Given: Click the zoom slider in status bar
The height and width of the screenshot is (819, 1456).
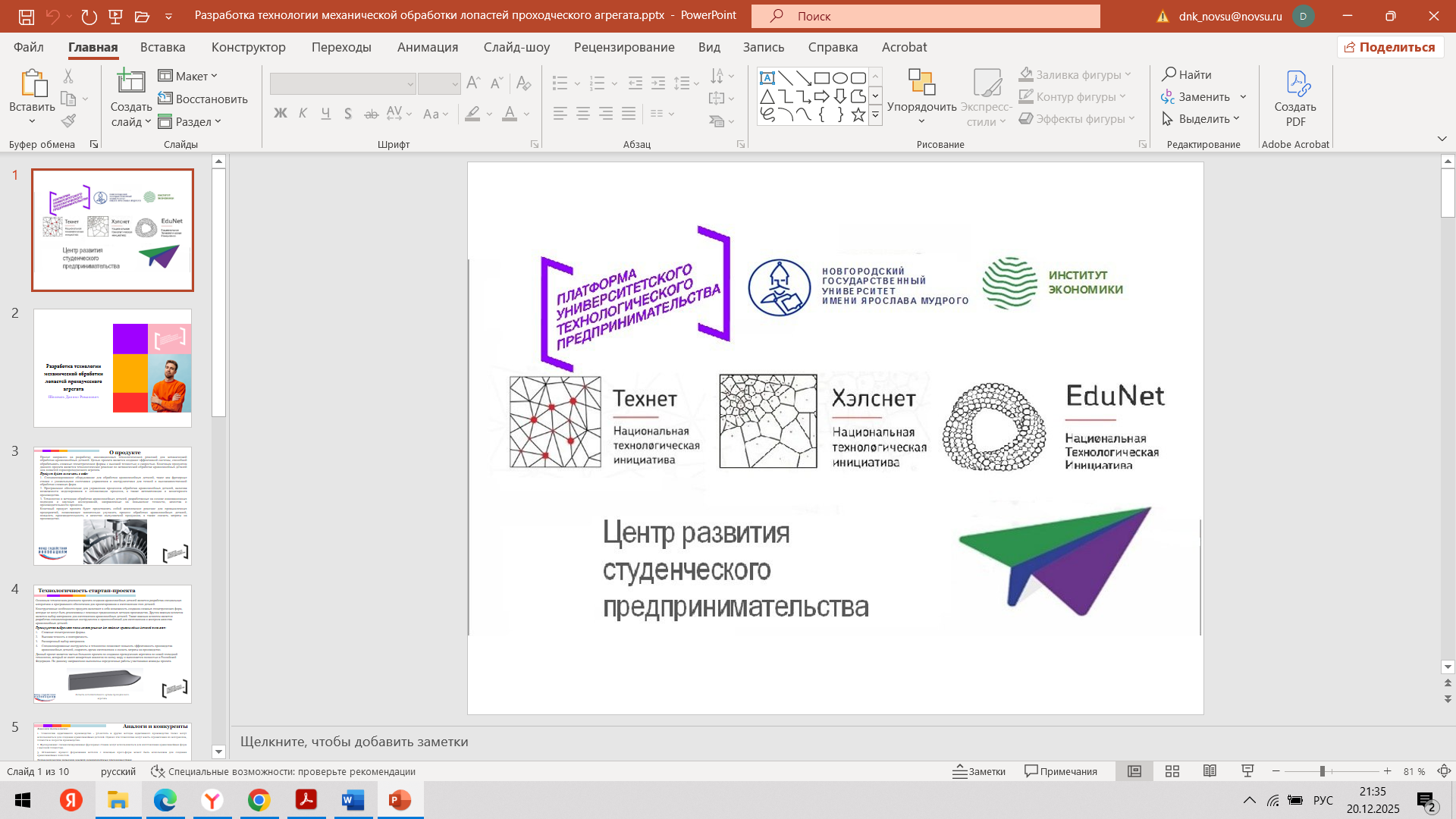Looking at the screenshot, I should [x=1322, y=771].
